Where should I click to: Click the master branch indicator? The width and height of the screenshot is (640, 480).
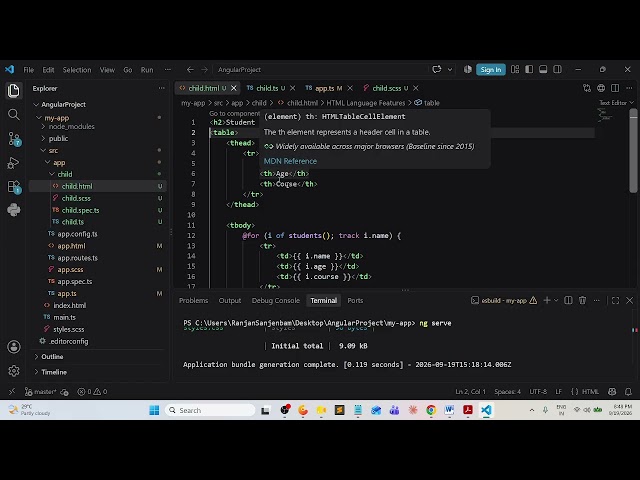coord(40,392)
